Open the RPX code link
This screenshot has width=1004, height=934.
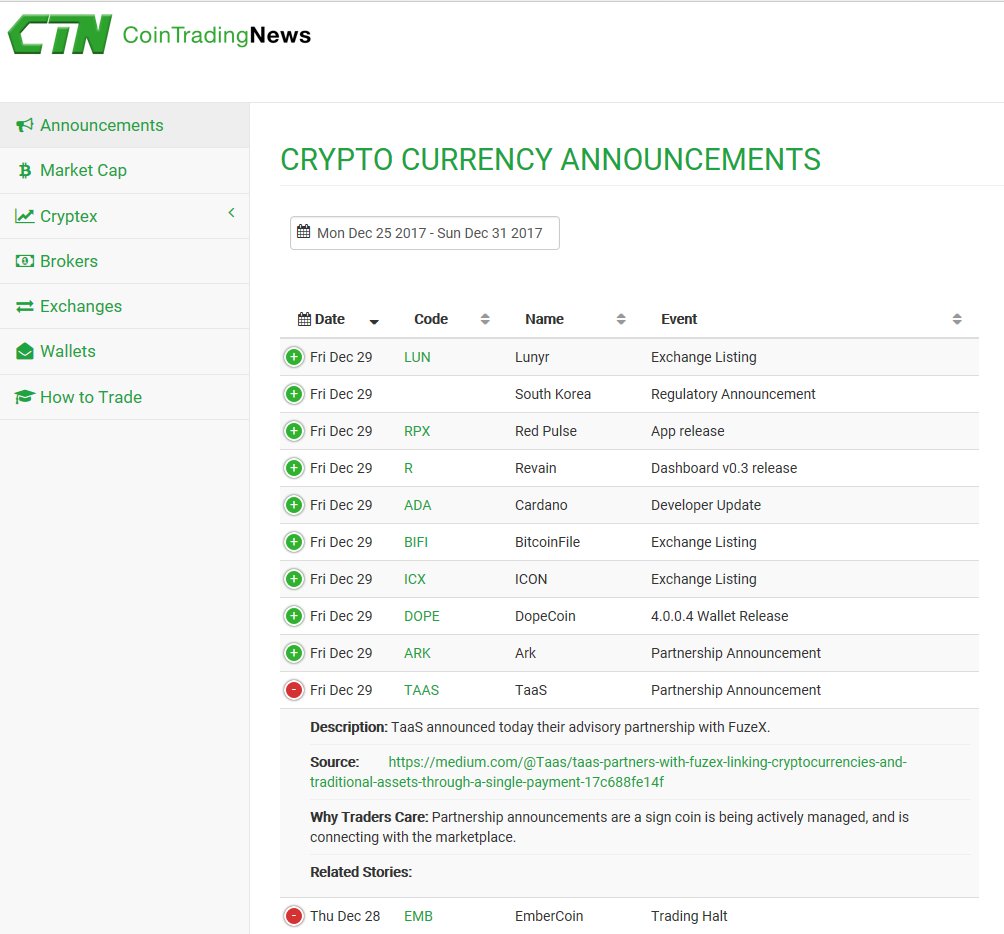(417, 431)
